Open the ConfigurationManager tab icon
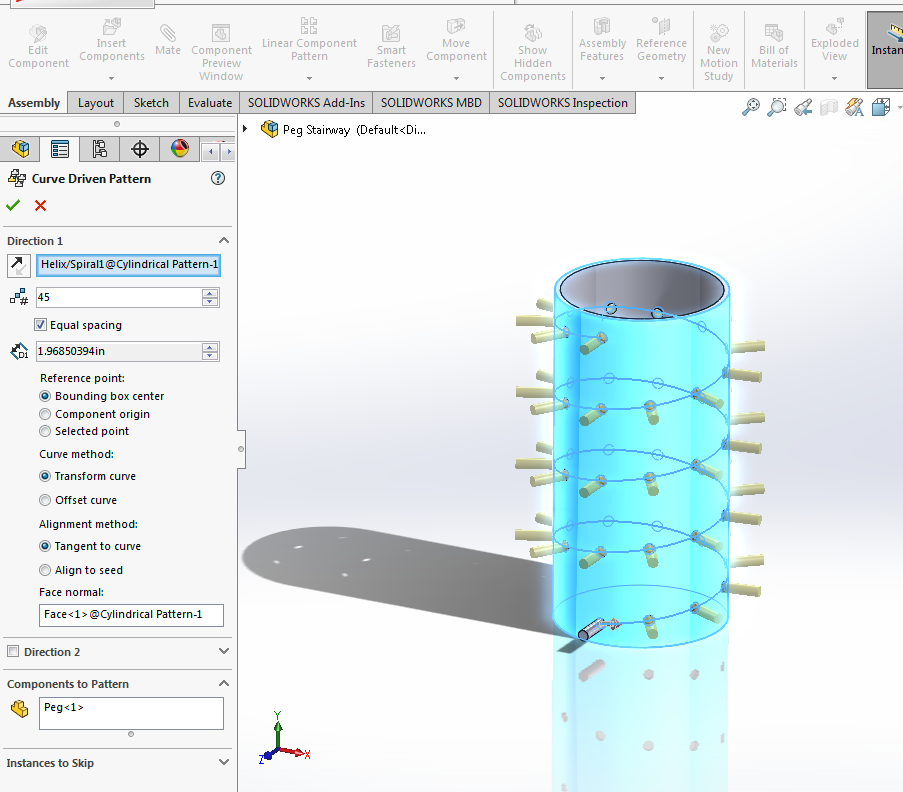The image size is (903, 792). point(100,149)
